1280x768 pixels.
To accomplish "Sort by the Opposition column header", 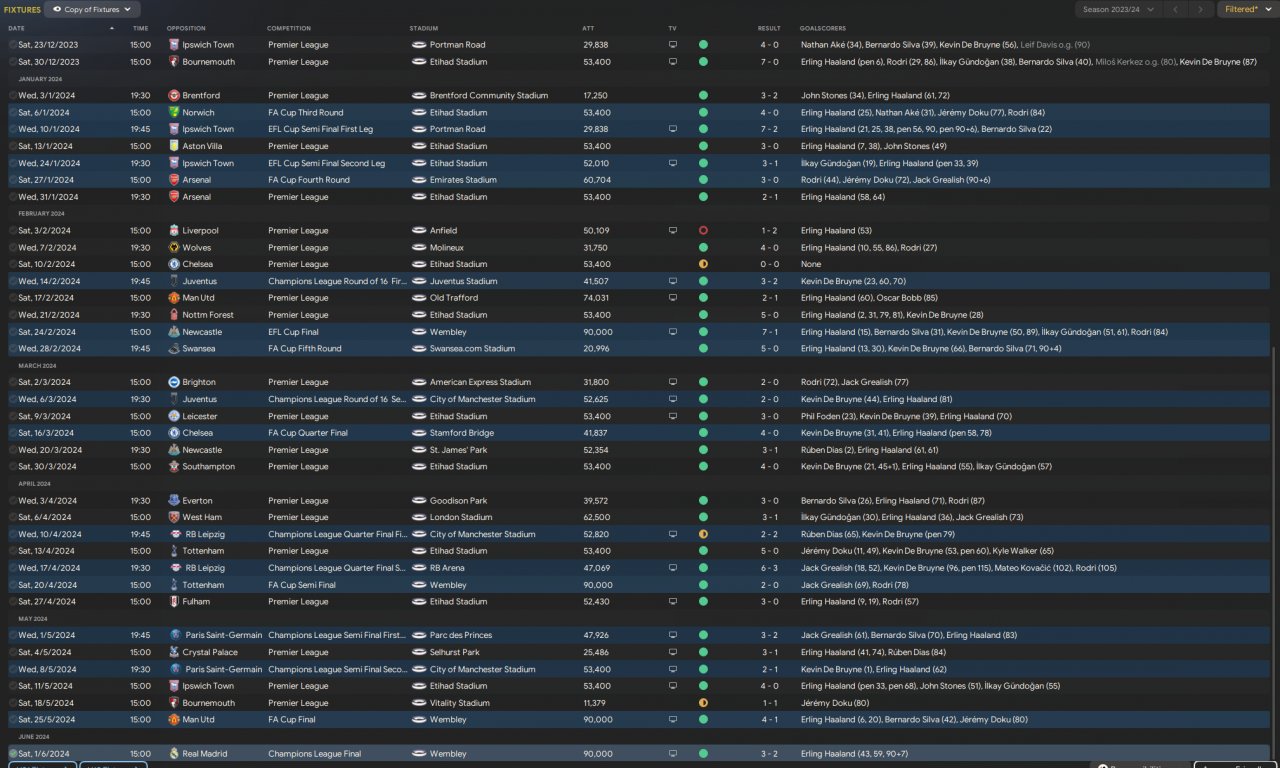I will pos(186,28).
